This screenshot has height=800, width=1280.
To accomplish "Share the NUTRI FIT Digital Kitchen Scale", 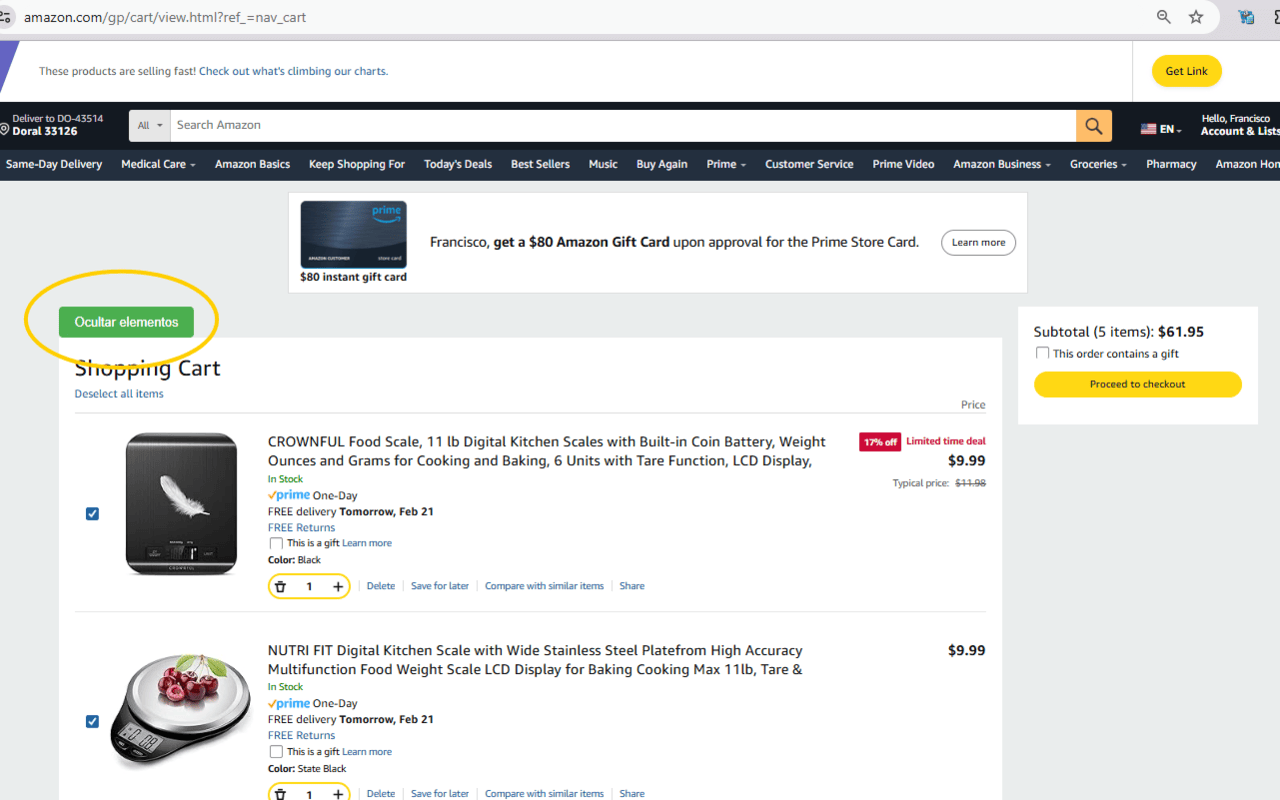I will coord(632,794).
